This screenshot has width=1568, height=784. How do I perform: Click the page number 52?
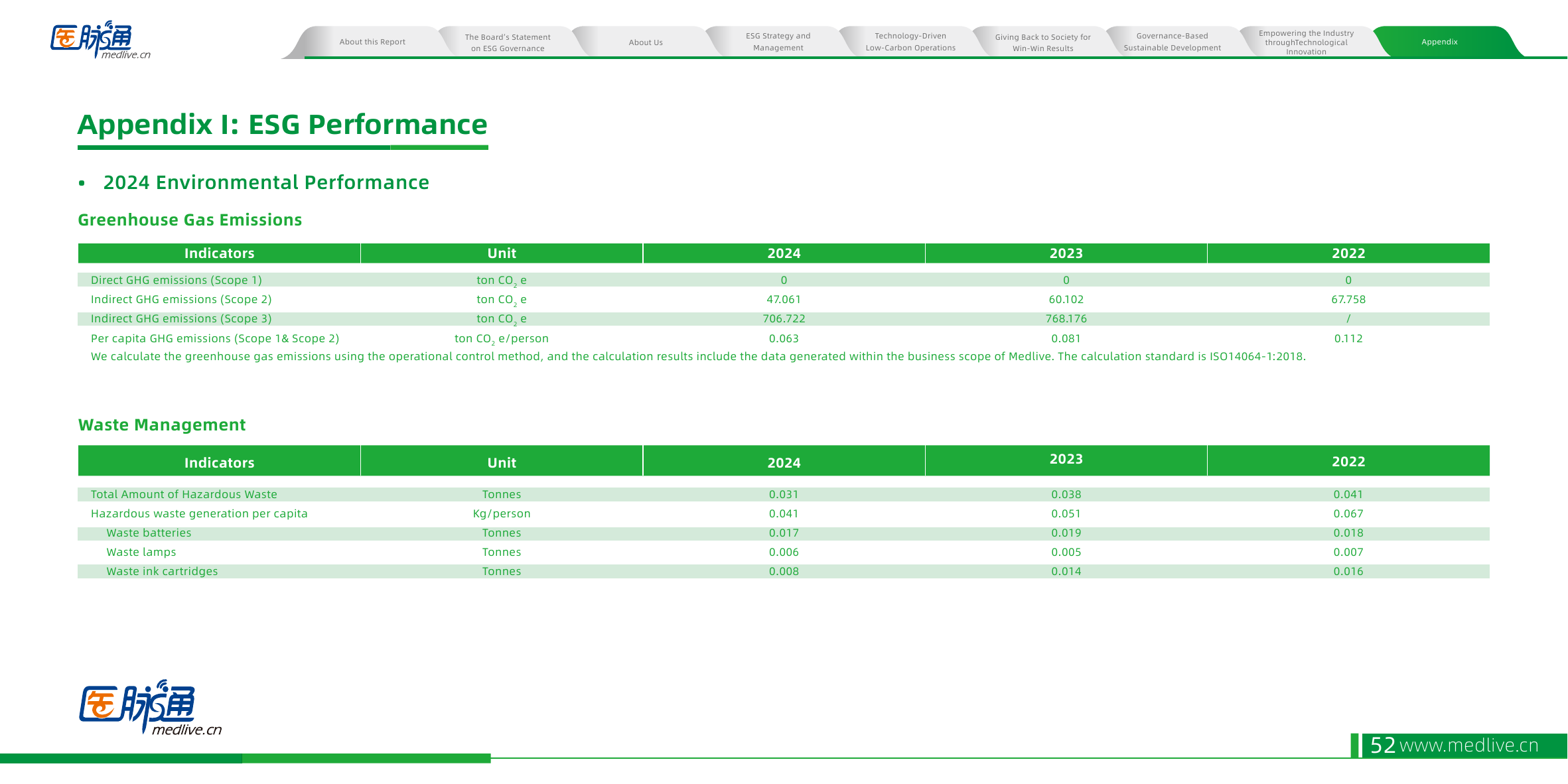coord(1383,746)
